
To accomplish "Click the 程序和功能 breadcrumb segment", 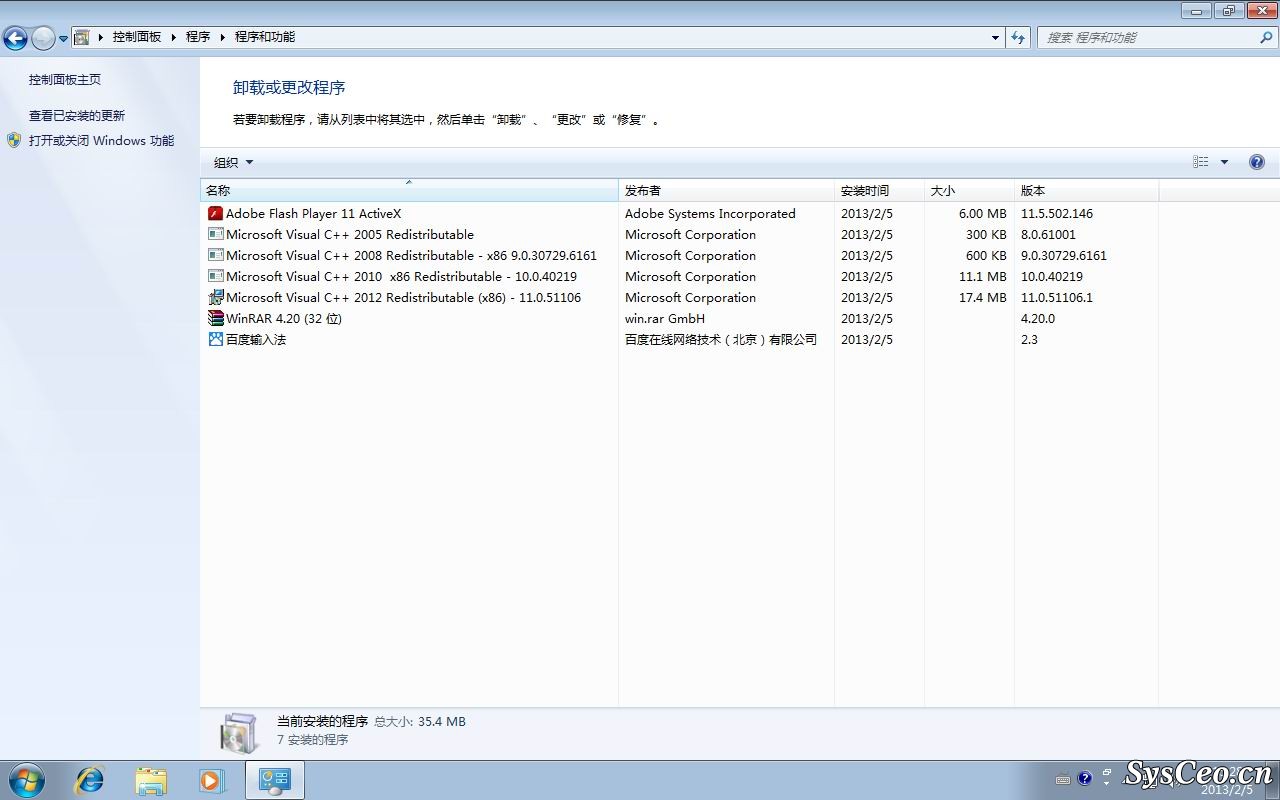I will [x=265, y=37].
